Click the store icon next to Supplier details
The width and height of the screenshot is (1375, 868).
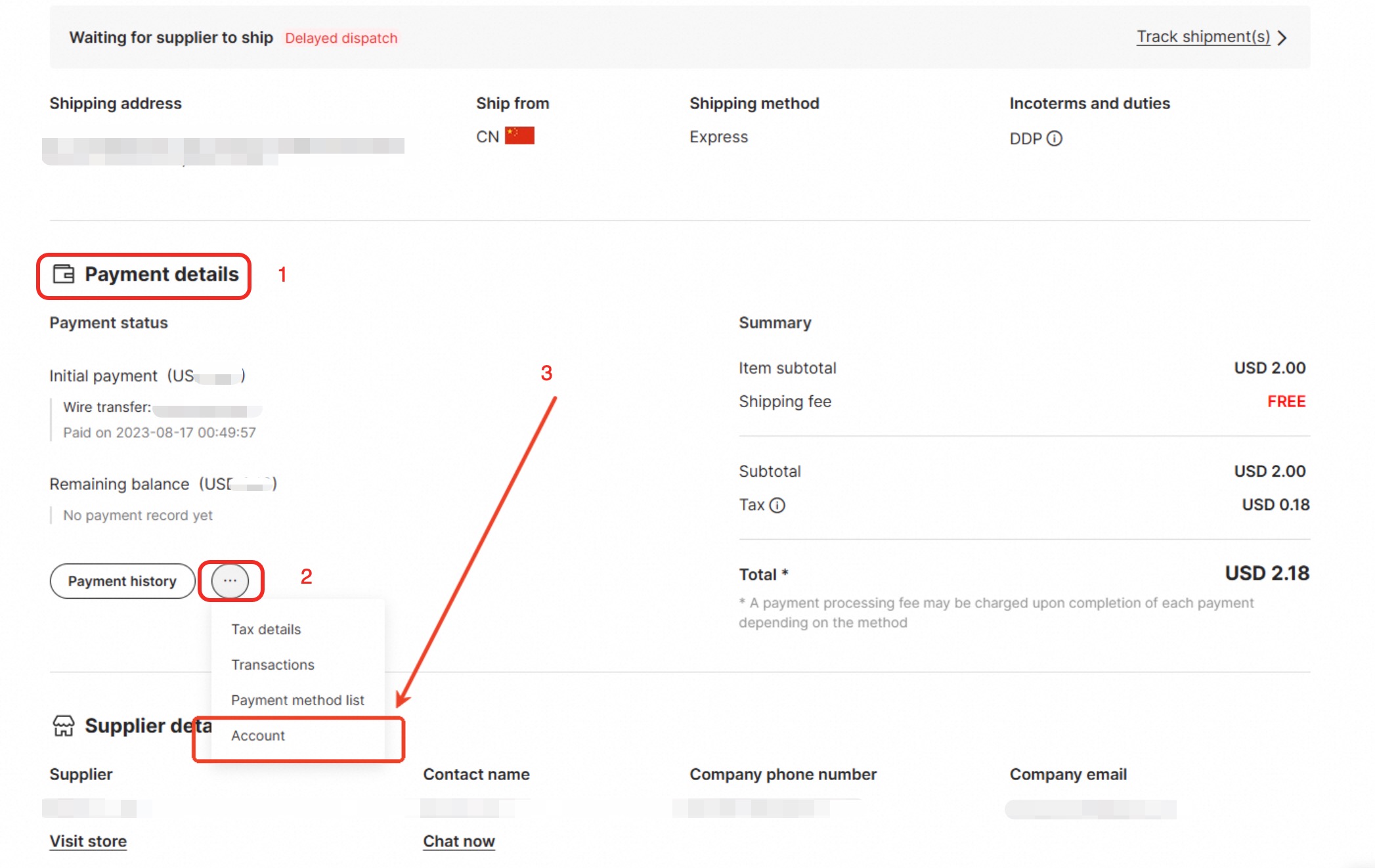(x=64, y=726)
